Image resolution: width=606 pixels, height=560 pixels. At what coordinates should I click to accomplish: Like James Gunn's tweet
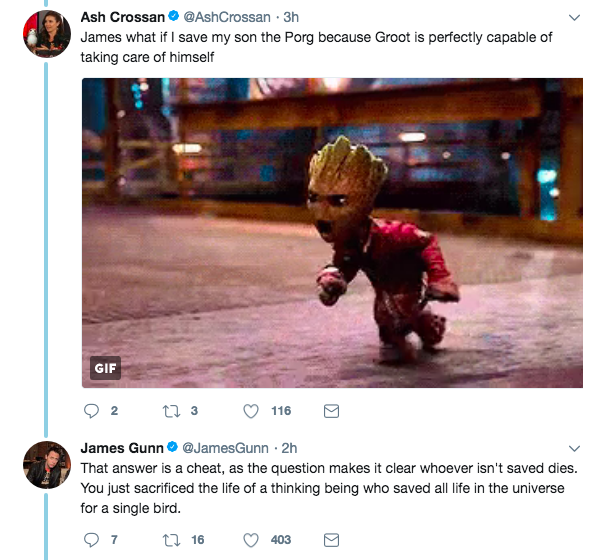tap(253, 539)
